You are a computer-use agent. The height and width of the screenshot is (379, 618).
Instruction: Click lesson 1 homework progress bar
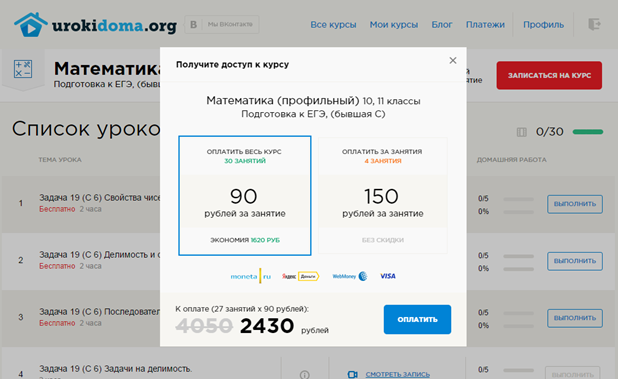pos(518,200)
